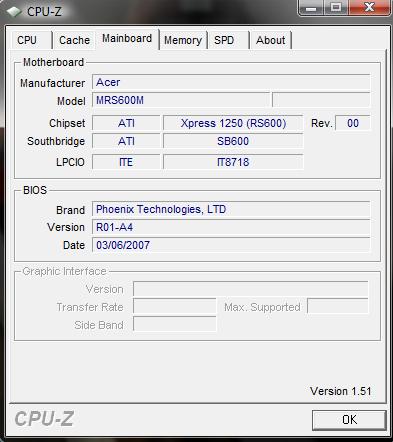Switch to the Memory tab
Screen dimensions: 393x442
click(183, 40)
